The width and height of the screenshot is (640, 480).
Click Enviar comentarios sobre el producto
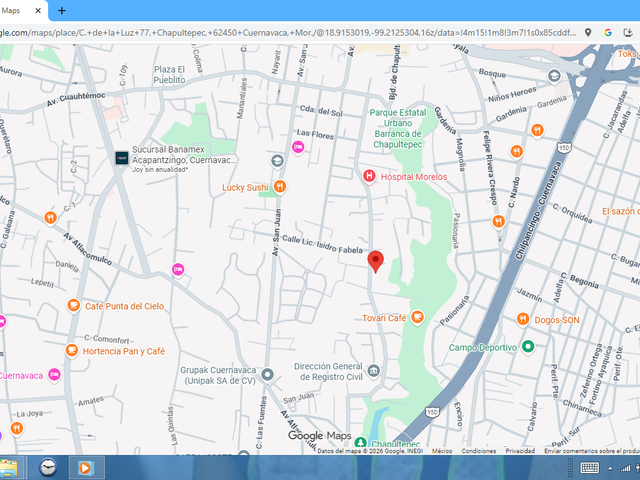592,451
